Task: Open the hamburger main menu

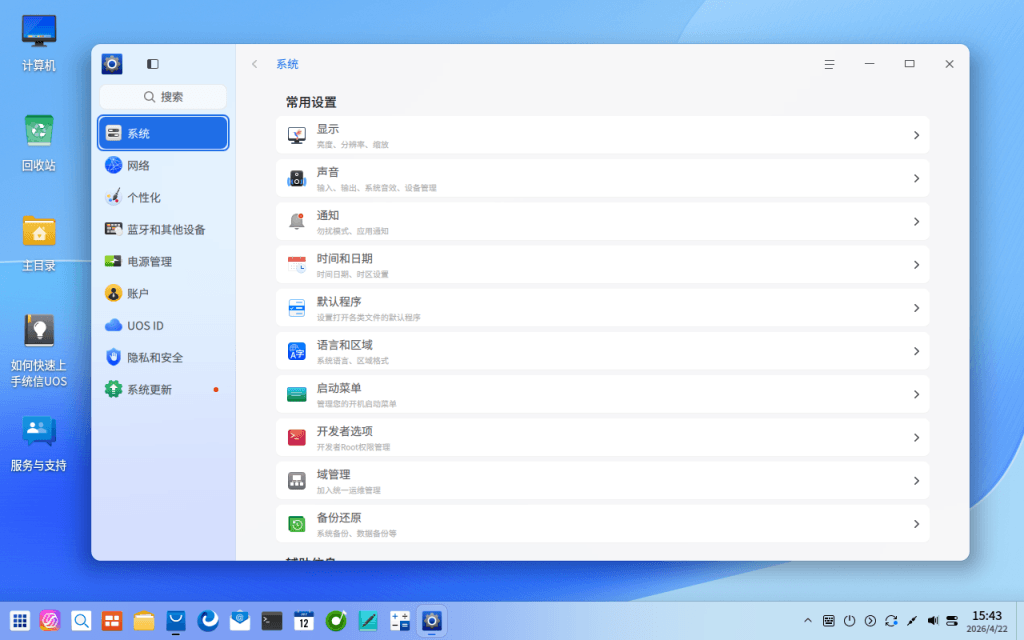Action: point(829,64)
